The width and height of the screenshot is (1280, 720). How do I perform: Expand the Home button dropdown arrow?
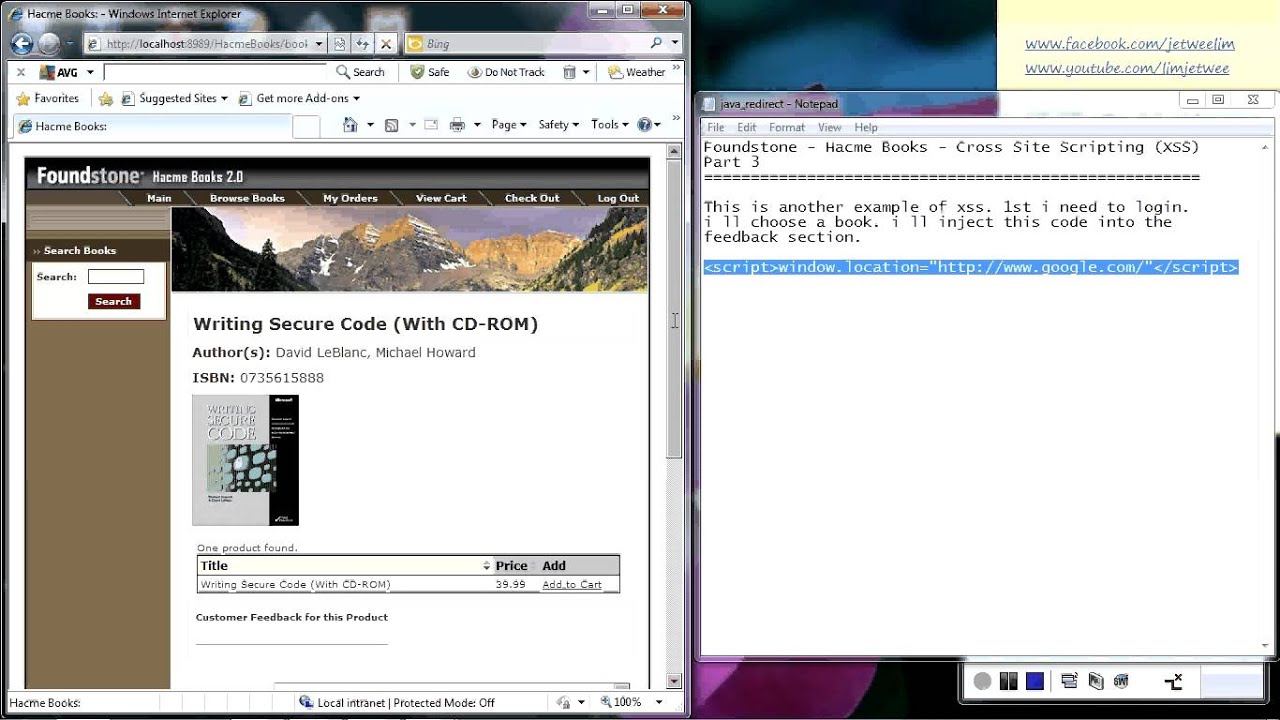(x=370, y=125)
